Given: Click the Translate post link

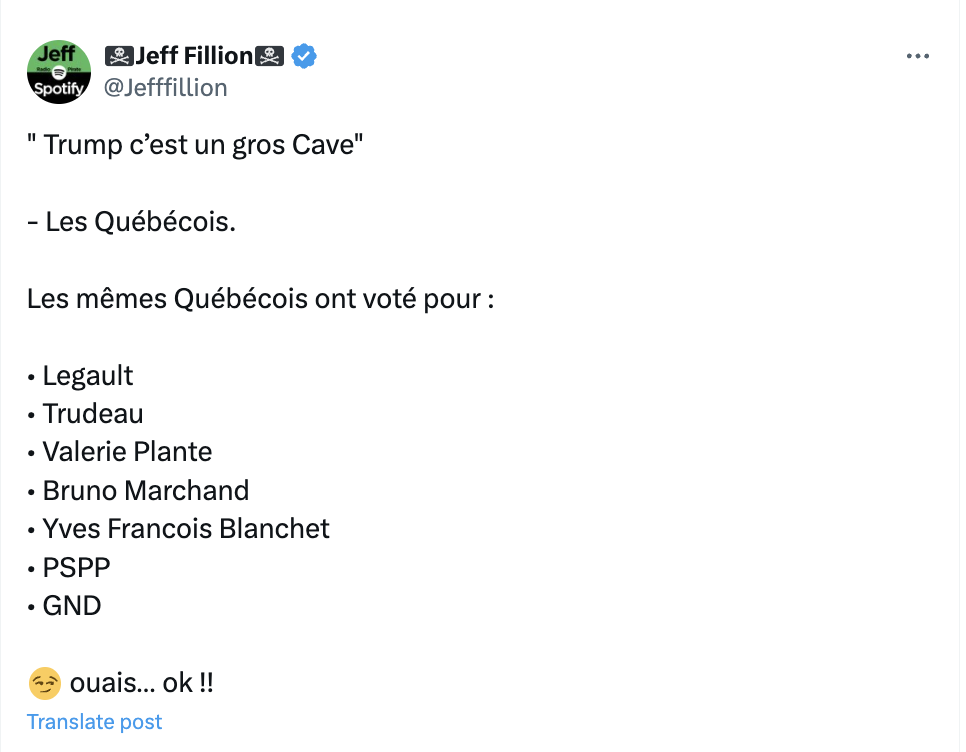Looking at the screenshot, I should pyautogui.click(x=94, y=722).
